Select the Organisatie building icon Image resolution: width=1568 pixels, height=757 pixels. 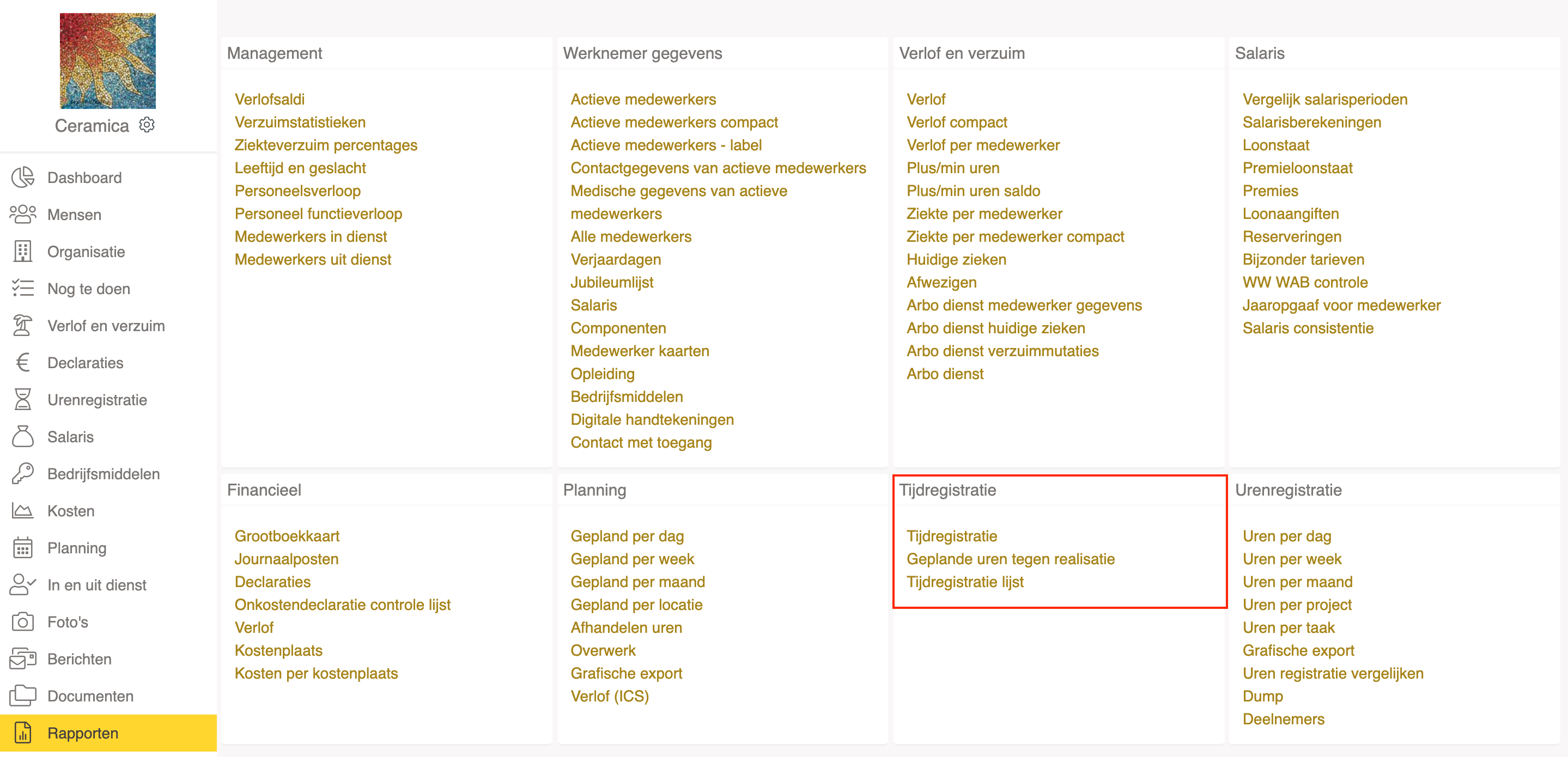click(22, 251)
